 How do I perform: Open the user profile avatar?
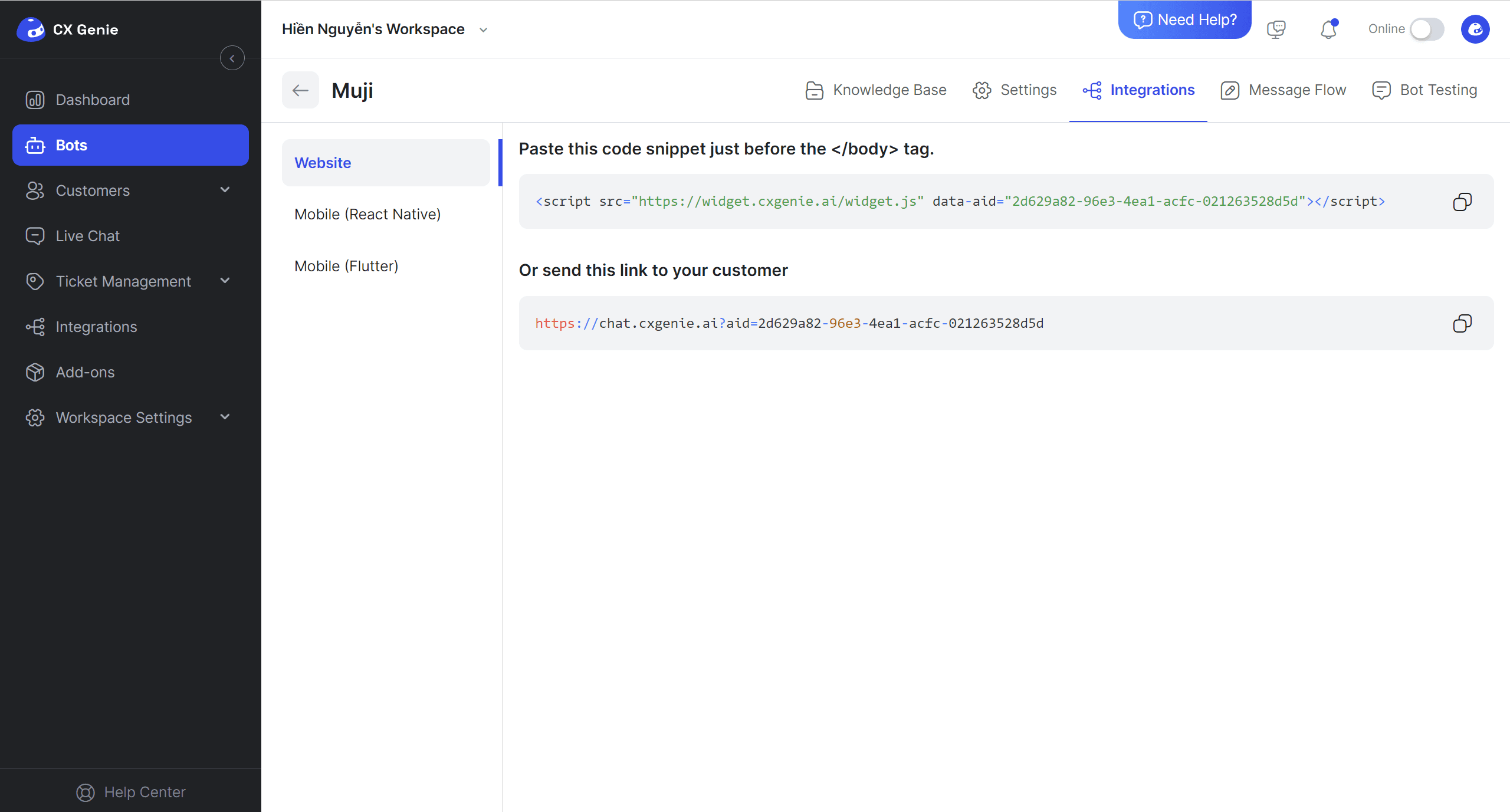pyautogui.click(x=1475, y=29)
